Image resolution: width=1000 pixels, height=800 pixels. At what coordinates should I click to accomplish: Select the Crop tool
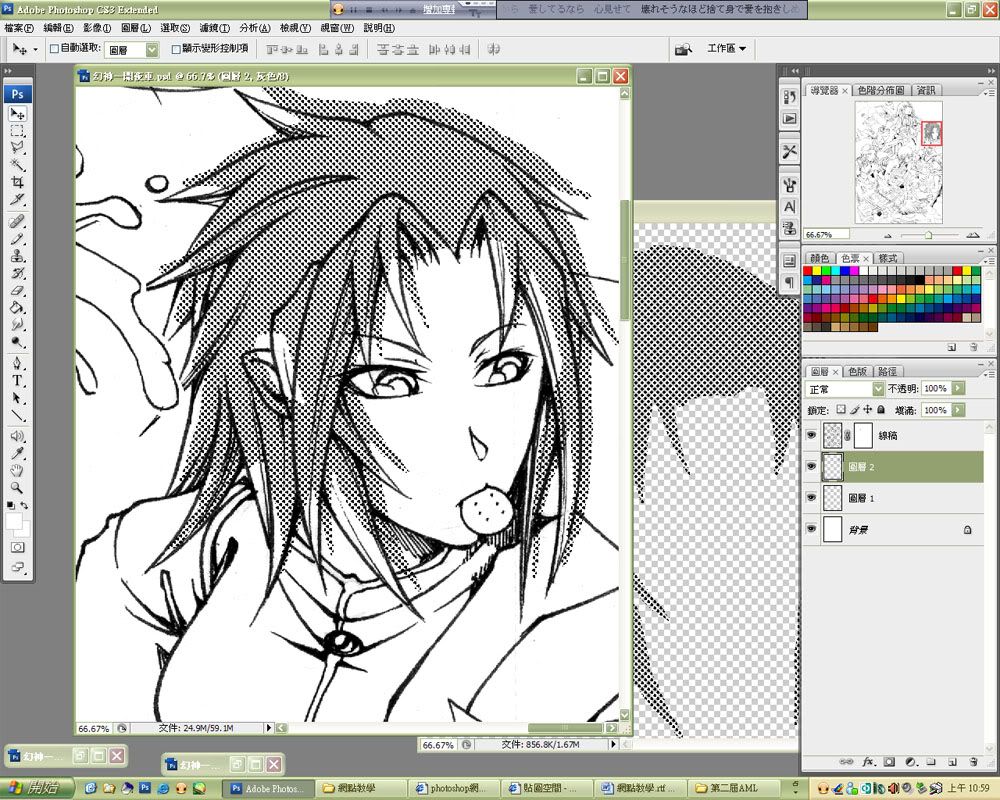pyautogui.click(x=17, y=182)
